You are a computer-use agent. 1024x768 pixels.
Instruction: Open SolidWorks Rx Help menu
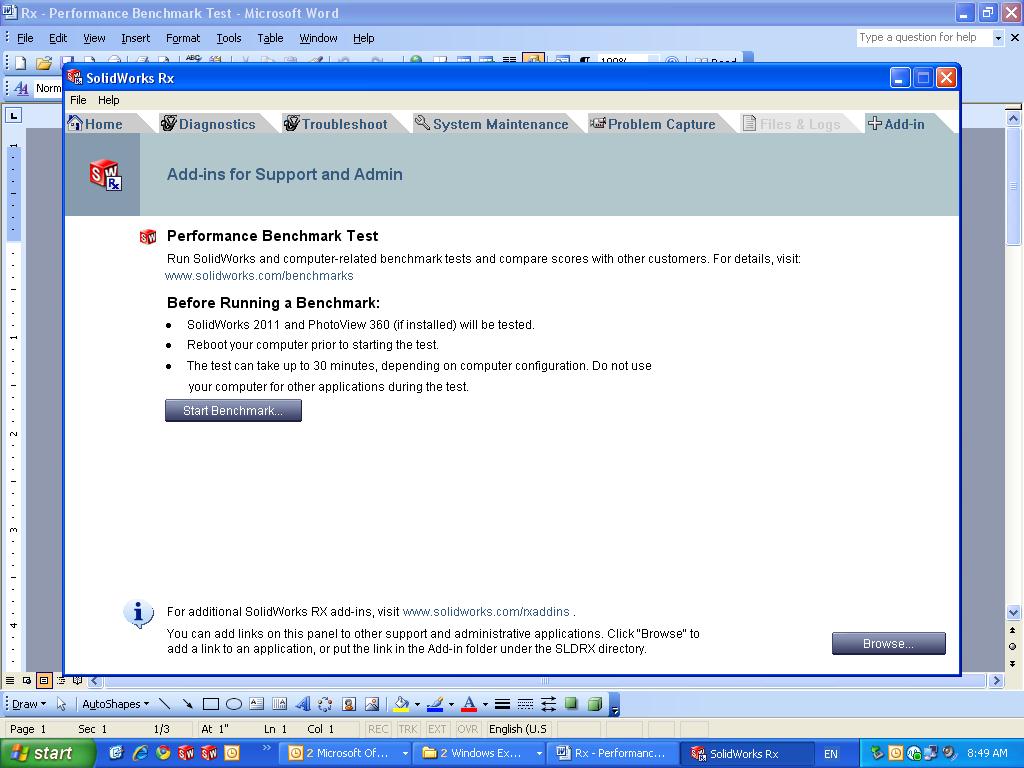(108, 100)
